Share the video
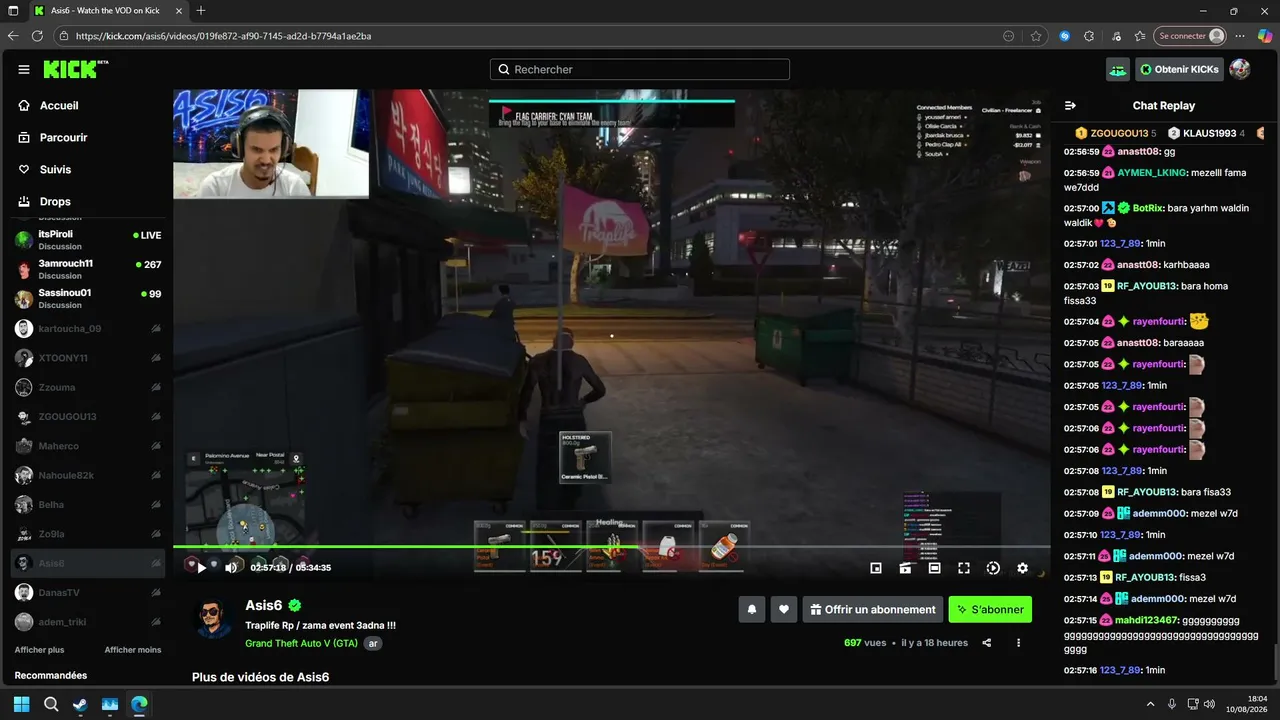 [987, 643]
